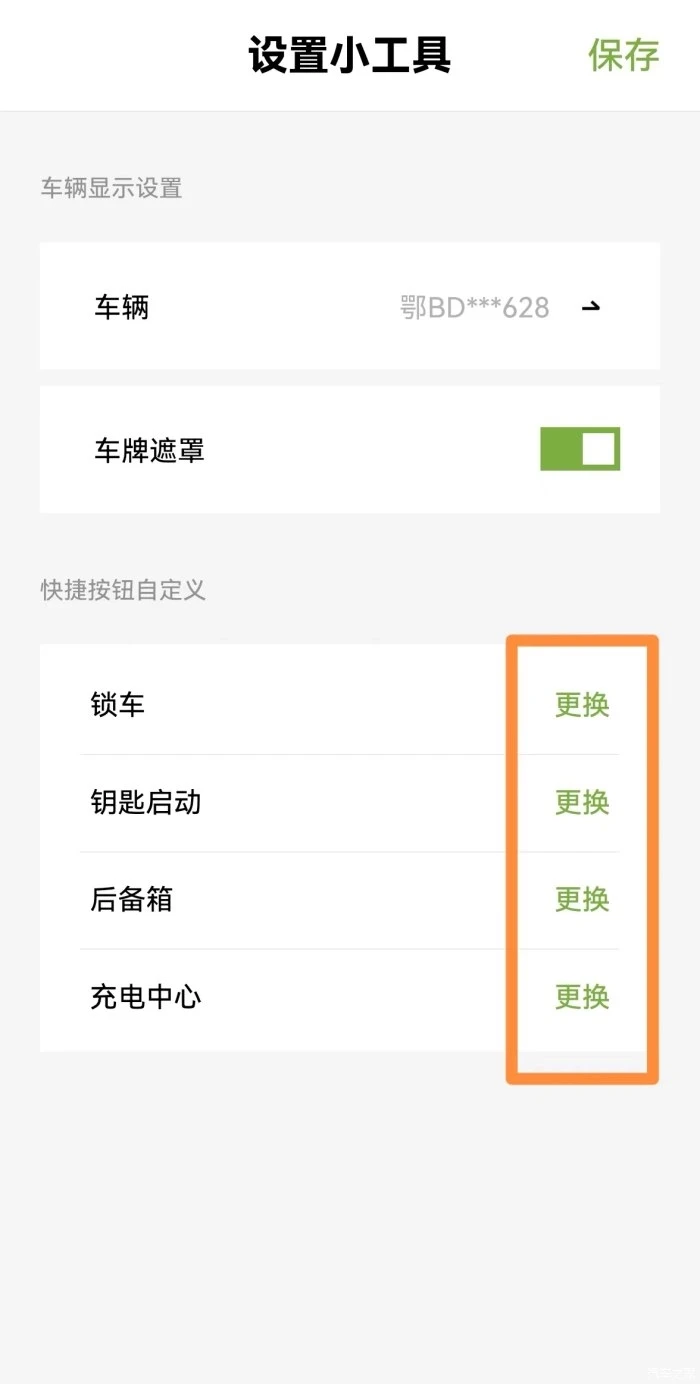The height and width of the screenshot is (1384, 700).
Task: Replace the 钥匙启动 shortcut via 更换
Action: pos(582,802)
